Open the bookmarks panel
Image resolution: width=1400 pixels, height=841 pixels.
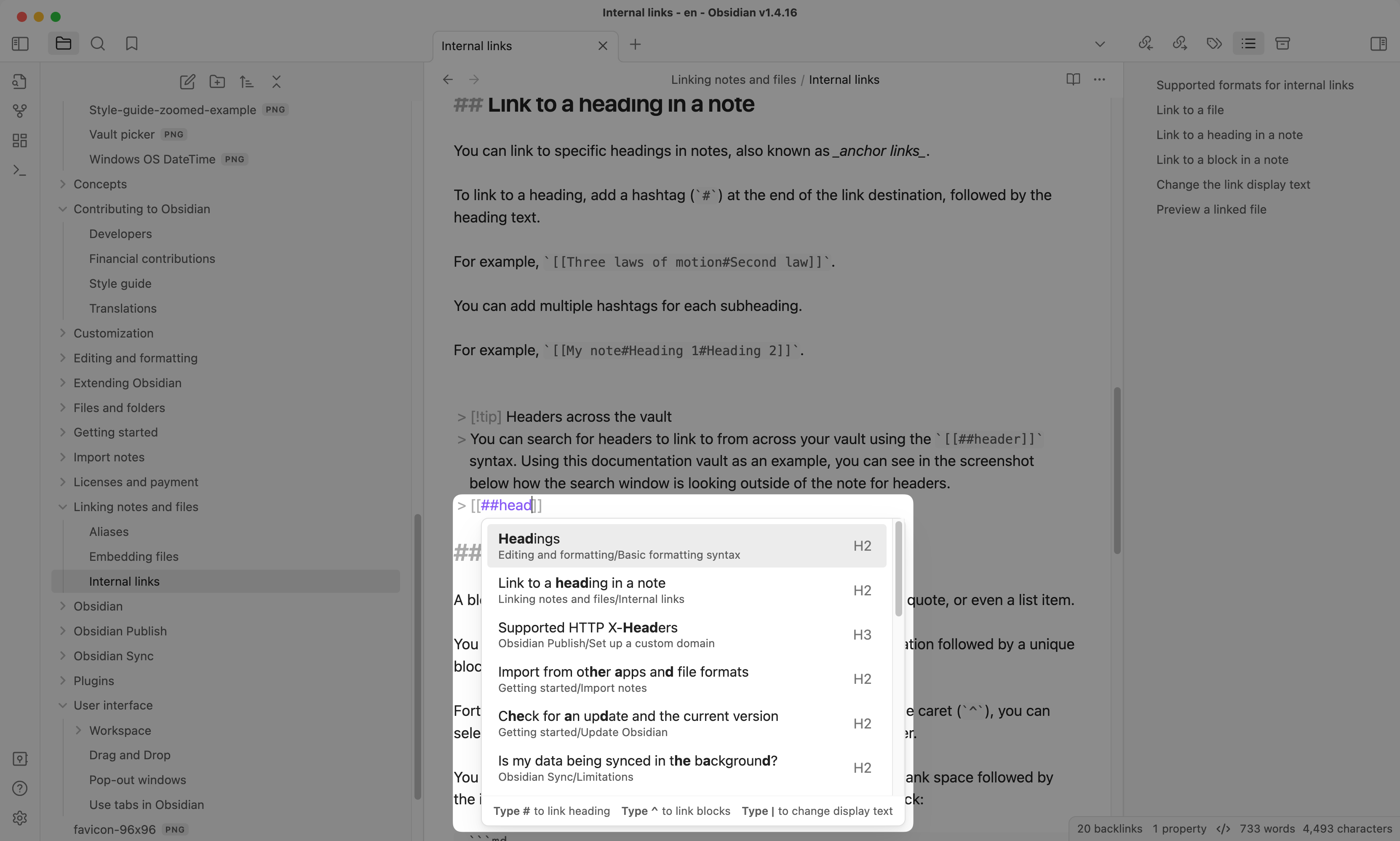click(x=132, y=44)
